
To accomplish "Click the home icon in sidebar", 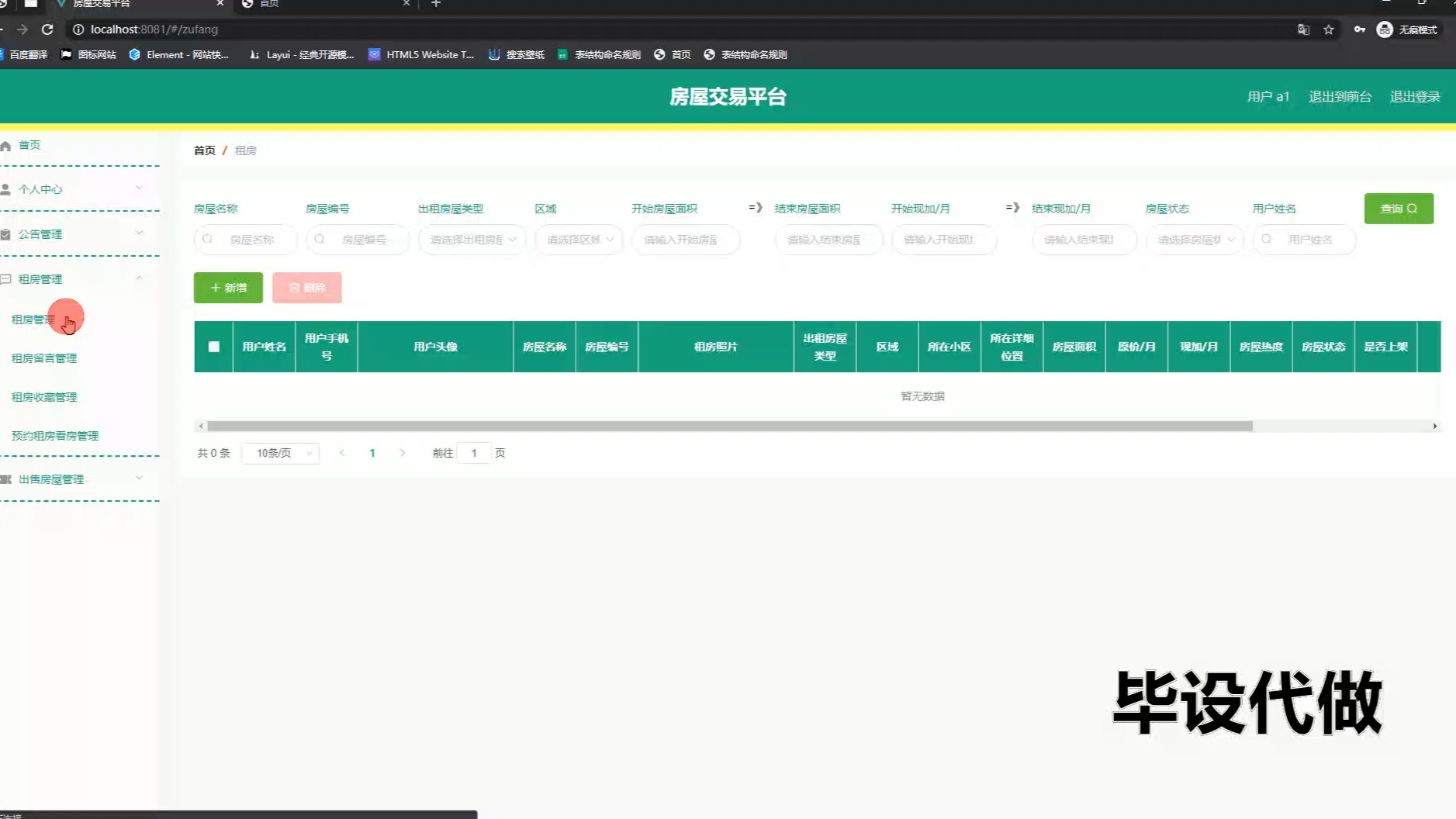I will pos(5,145).
